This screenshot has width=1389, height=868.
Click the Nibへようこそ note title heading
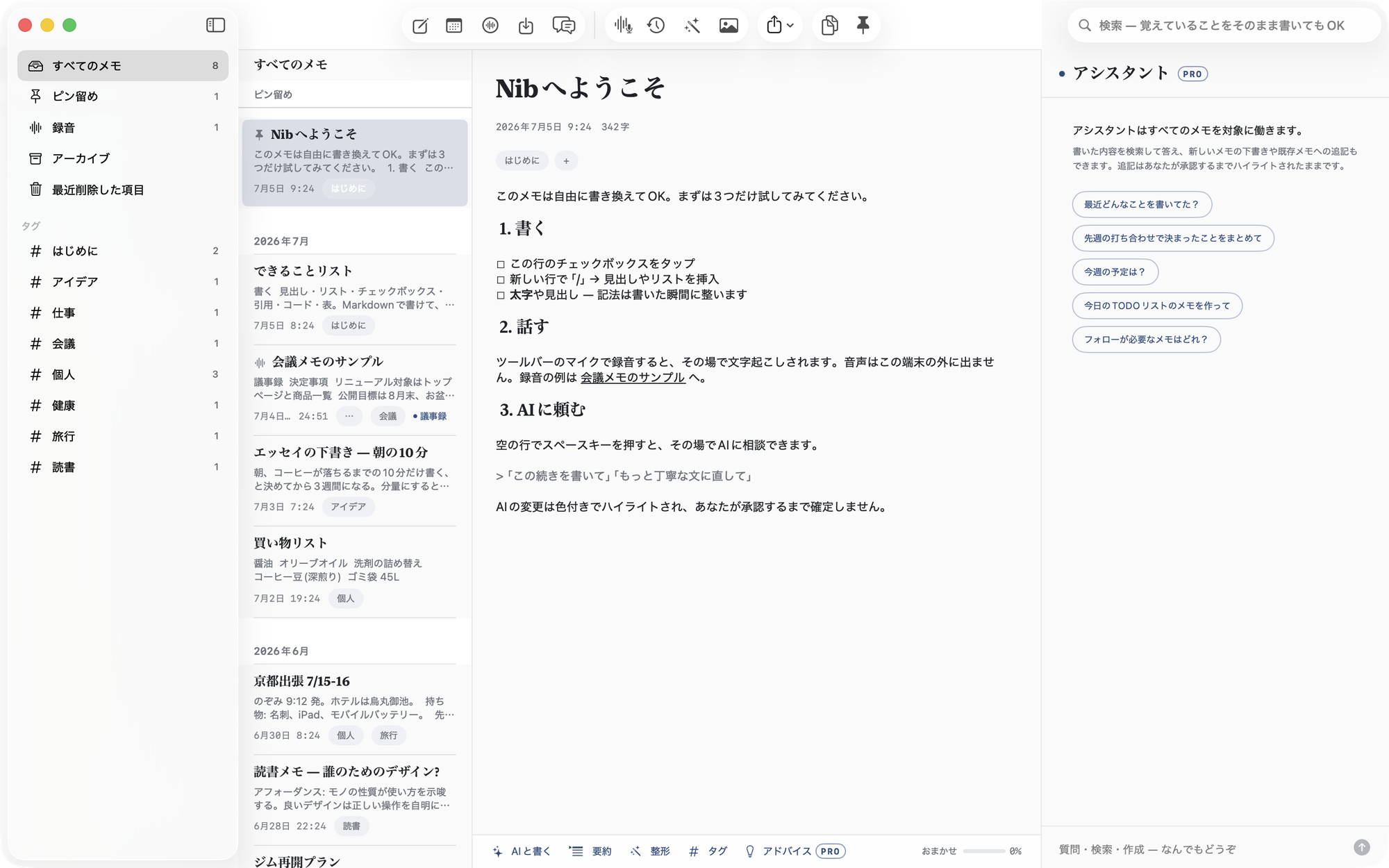[581, 88]
